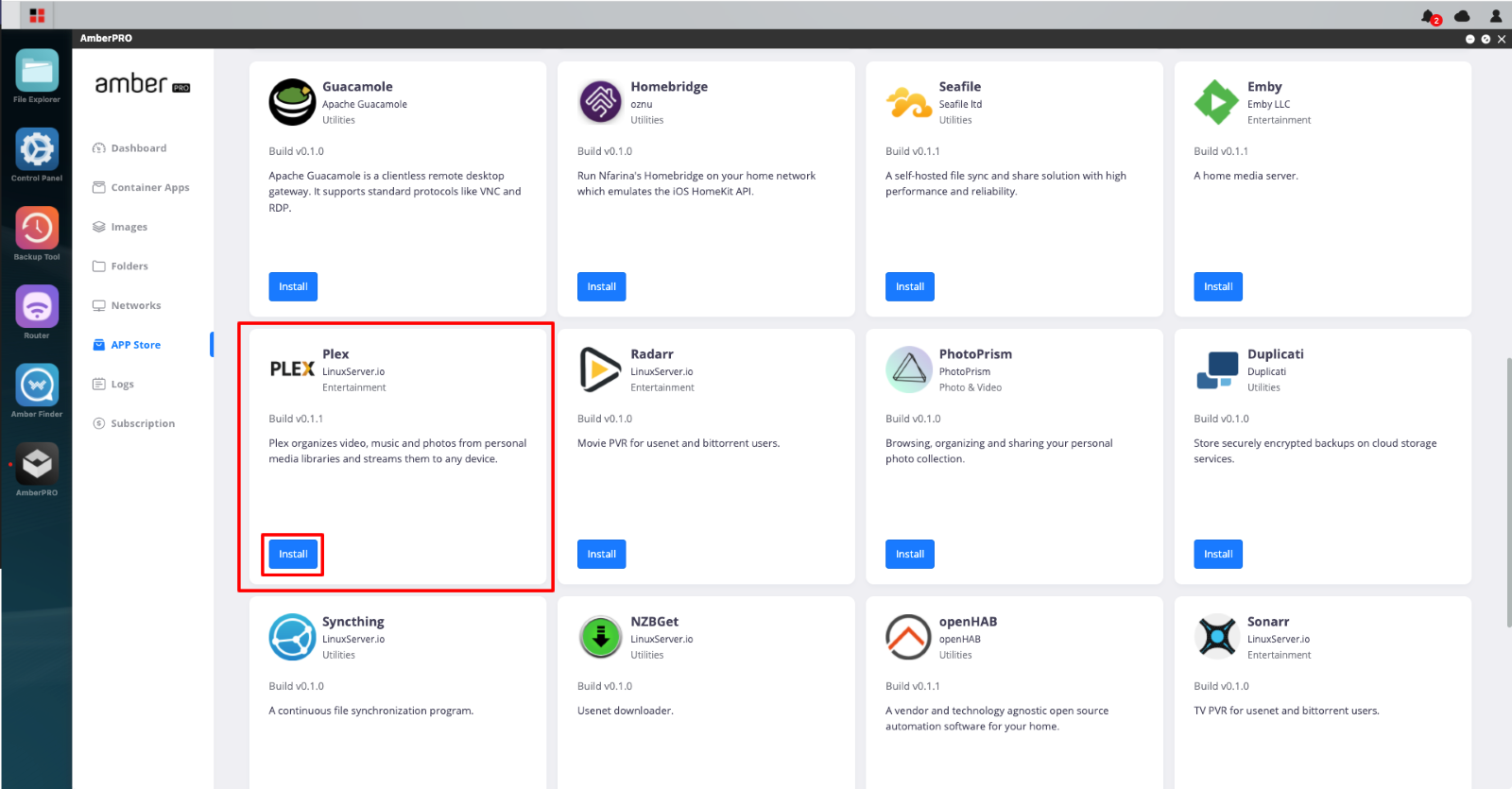This screenshot has width=1512, height=789.
Task: Click the Guacamole app title
Action: coord(357,87)
